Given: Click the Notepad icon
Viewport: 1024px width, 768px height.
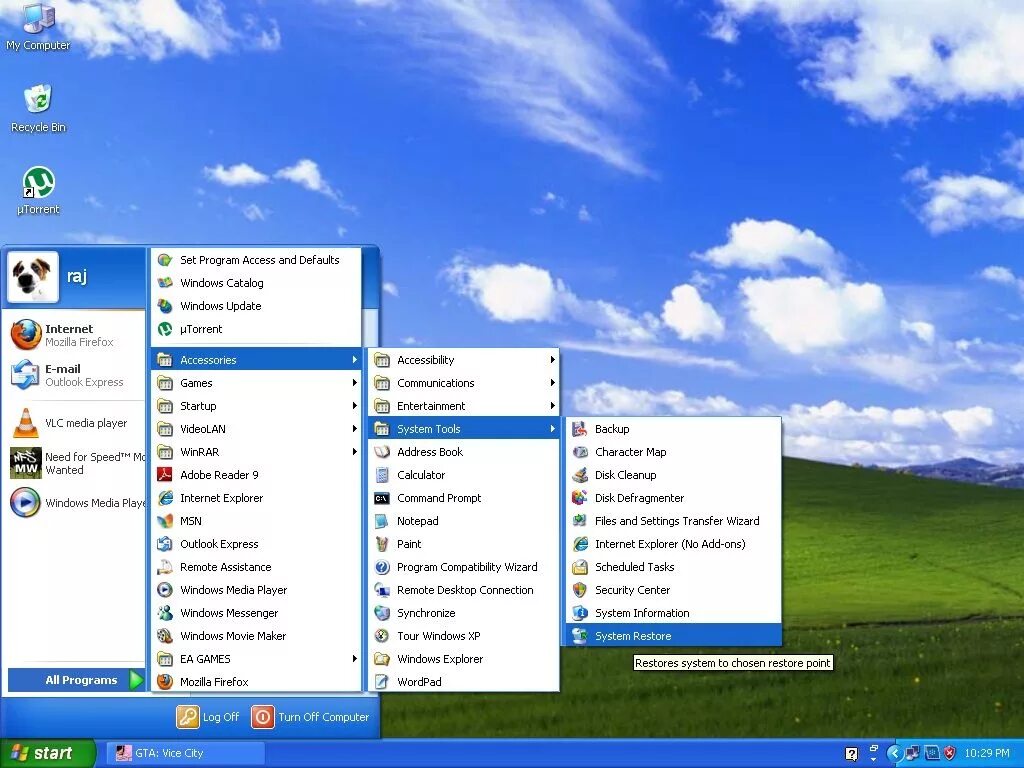Looking at the screenshot, I should pos(382,520).
